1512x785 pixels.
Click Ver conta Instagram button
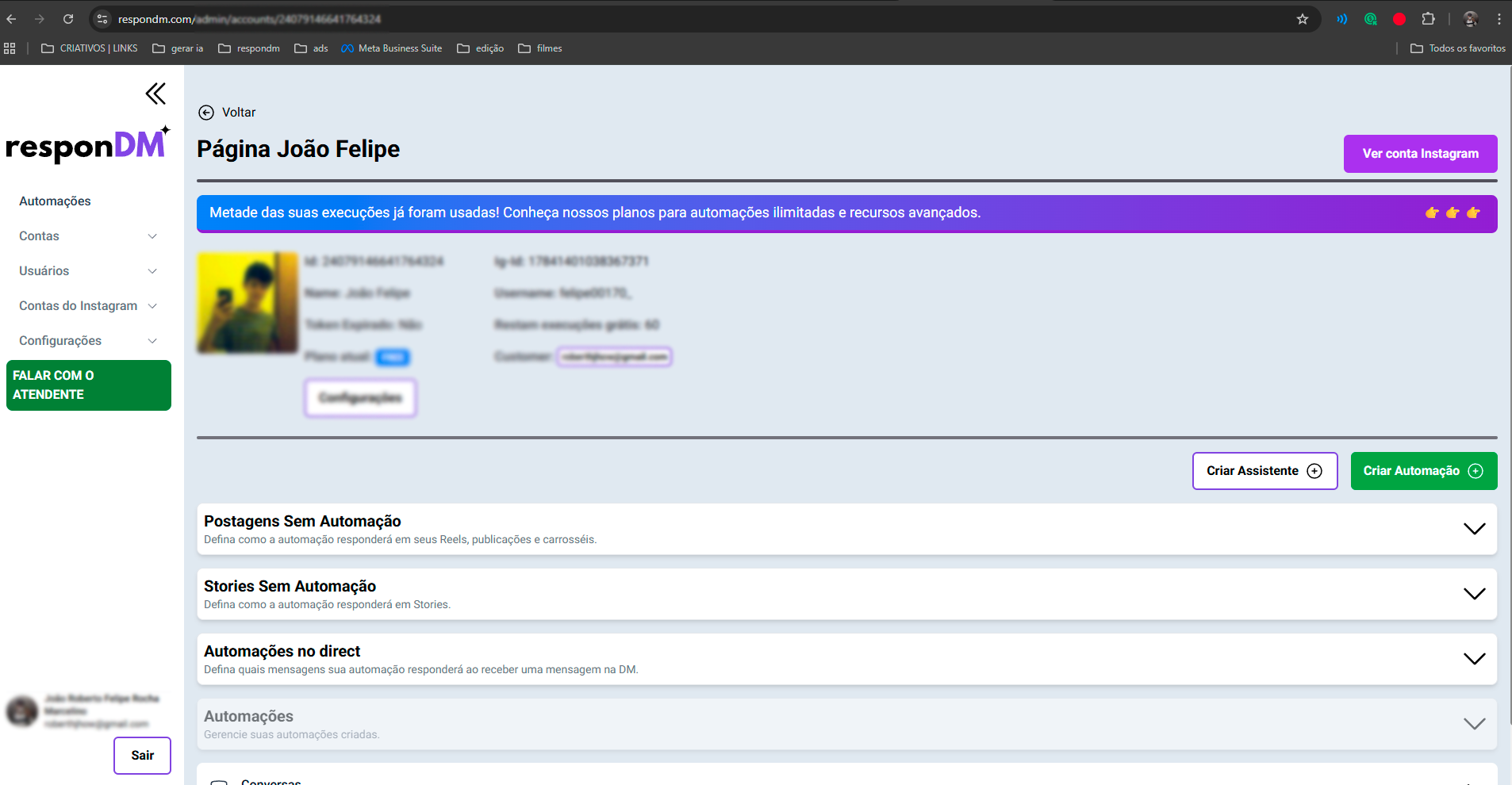click(x=1420, y=154)
